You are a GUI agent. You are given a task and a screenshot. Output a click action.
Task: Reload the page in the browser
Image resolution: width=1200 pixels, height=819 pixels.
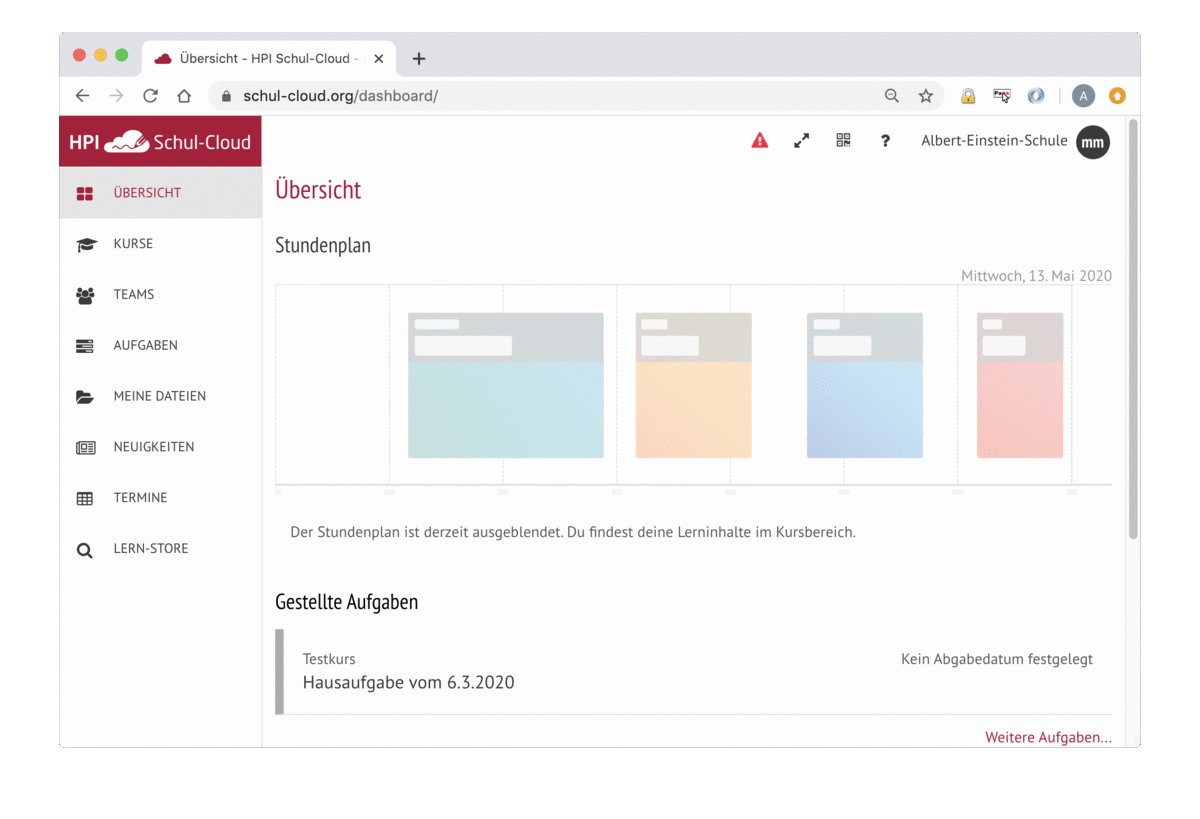coord(150,96)
